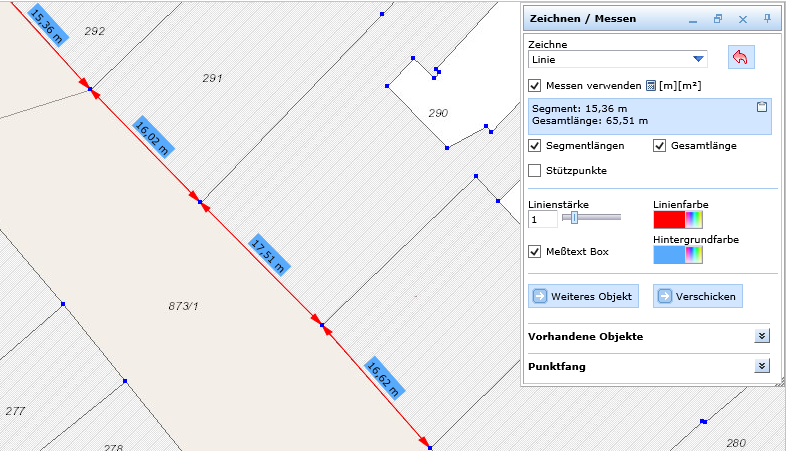Click the 16,02 m segment label
The width and height of the screenshot is (786, 451).
153,137
